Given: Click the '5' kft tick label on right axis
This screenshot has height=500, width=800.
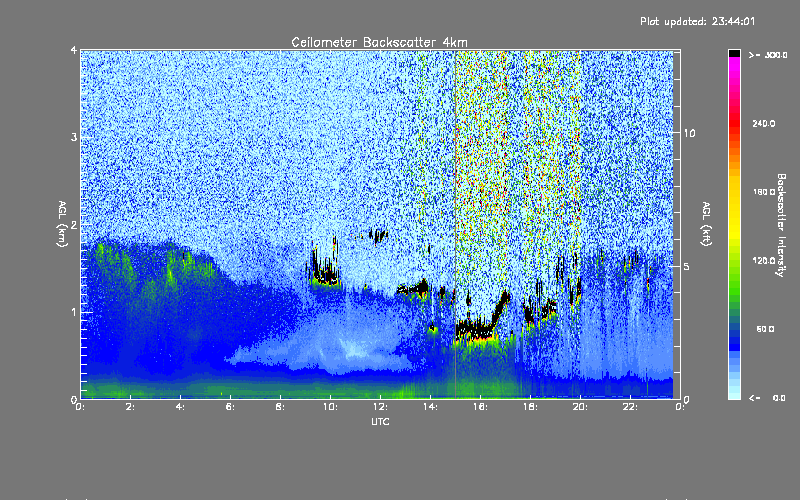Looking at the screenshot, I should coord(686,266).
